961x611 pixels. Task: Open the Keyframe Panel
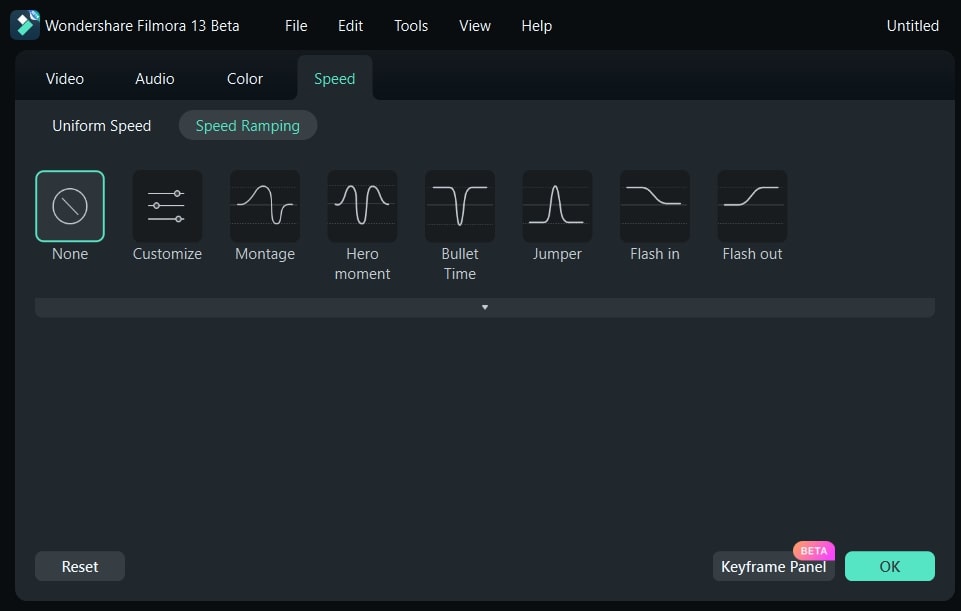point(773,566)
